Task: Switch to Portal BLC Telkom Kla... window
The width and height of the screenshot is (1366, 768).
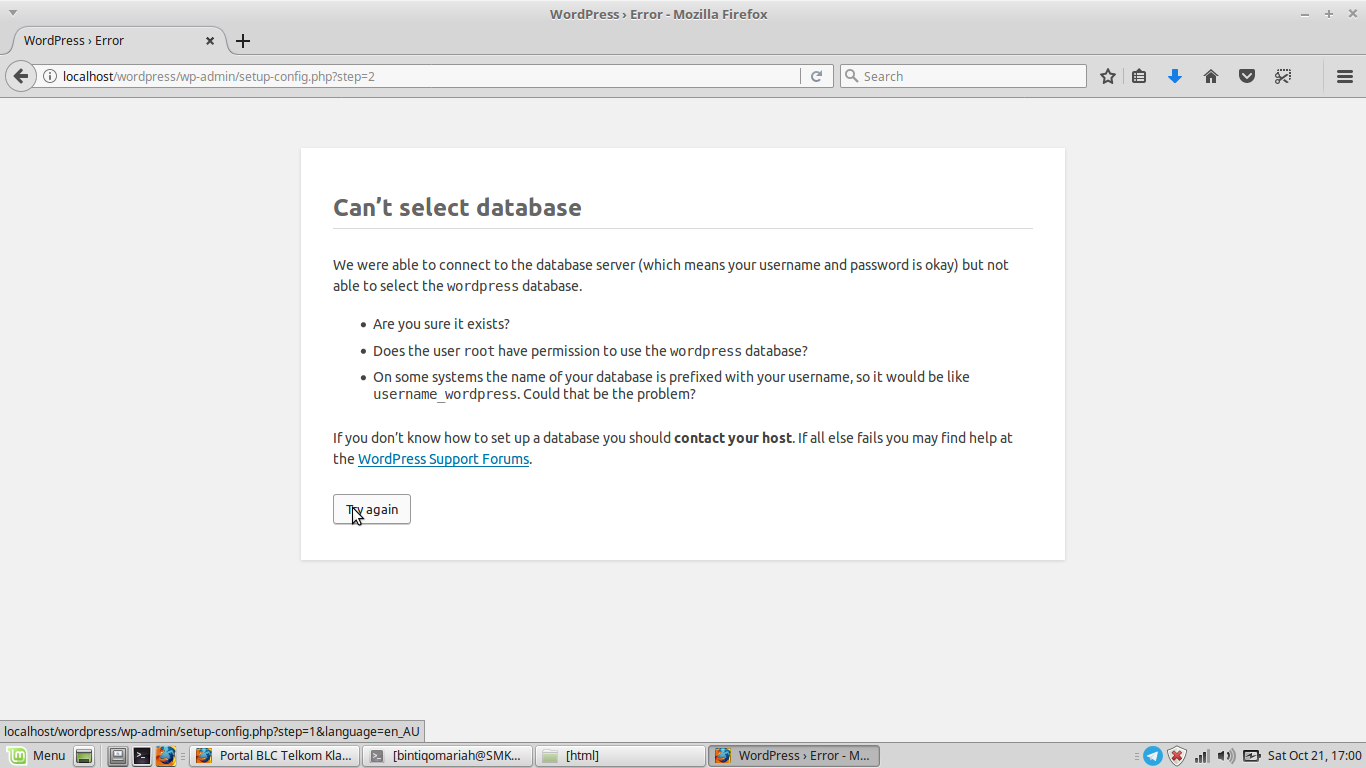Action: (x=274, y=756)
